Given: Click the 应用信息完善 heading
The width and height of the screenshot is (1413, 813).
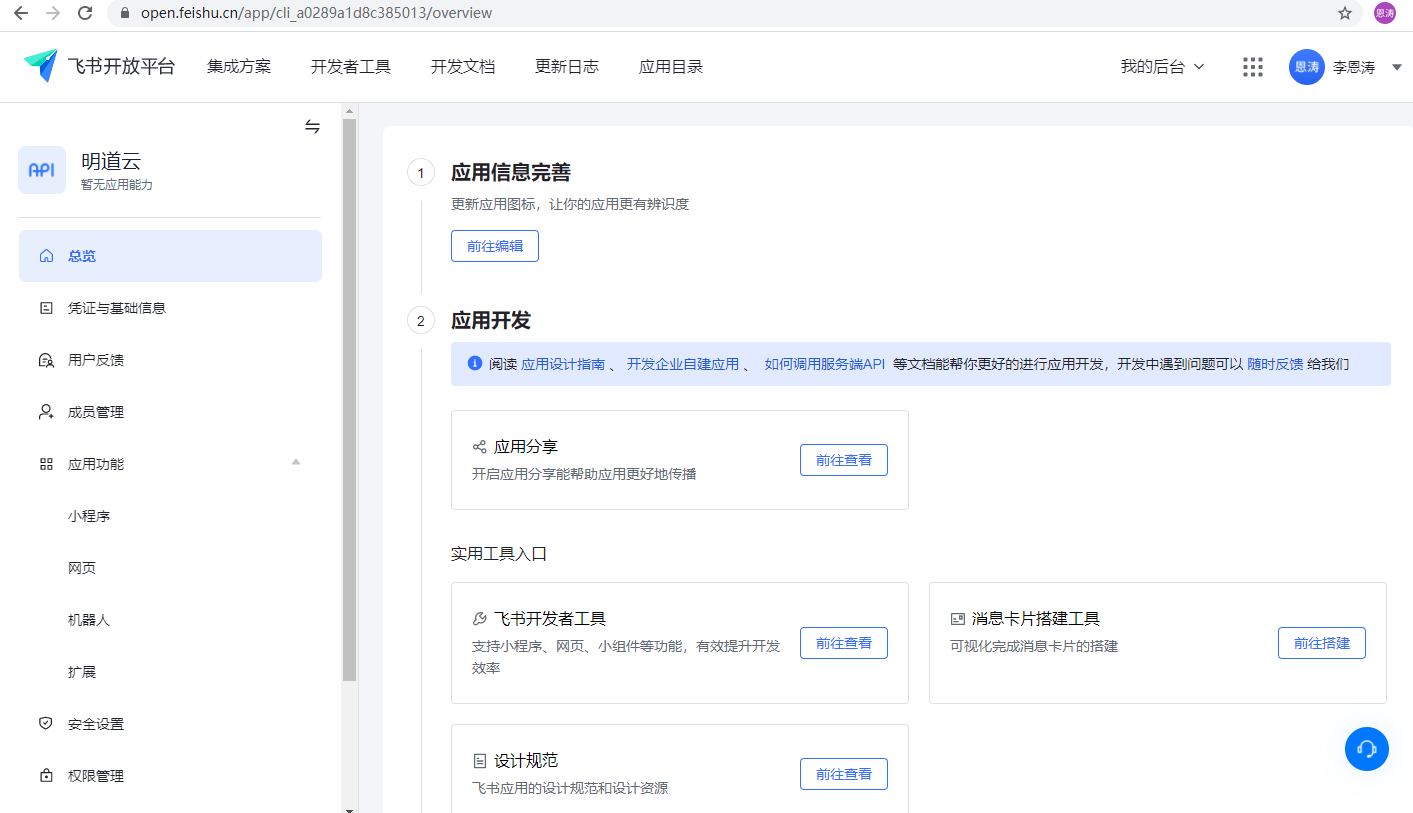Looking at the screenshot, I should click(x=511, y=173).
